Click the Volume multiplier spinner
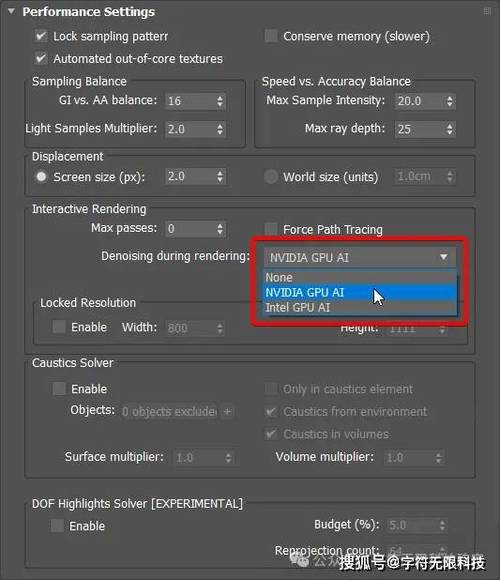Image resolution: width=500 pixels, height=580 pixels. tap(439, 458)
